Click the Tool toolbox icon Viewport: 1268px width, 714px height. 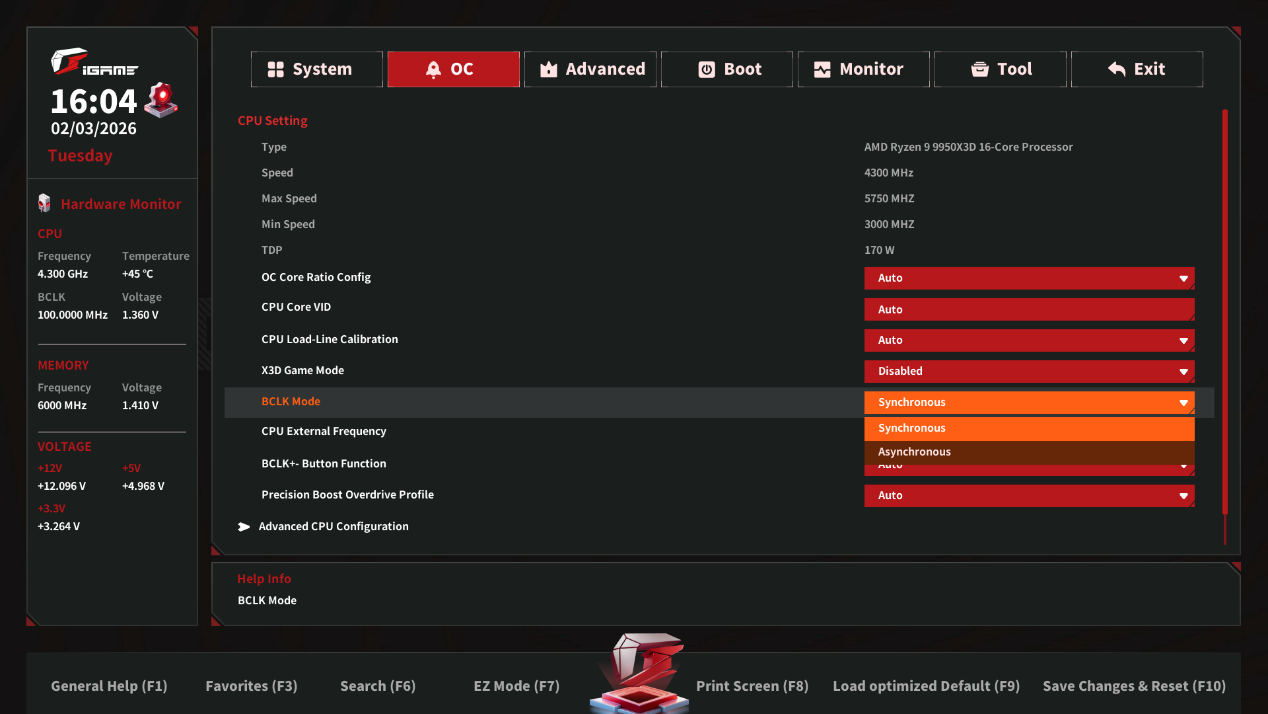click(x=980, y=69)
